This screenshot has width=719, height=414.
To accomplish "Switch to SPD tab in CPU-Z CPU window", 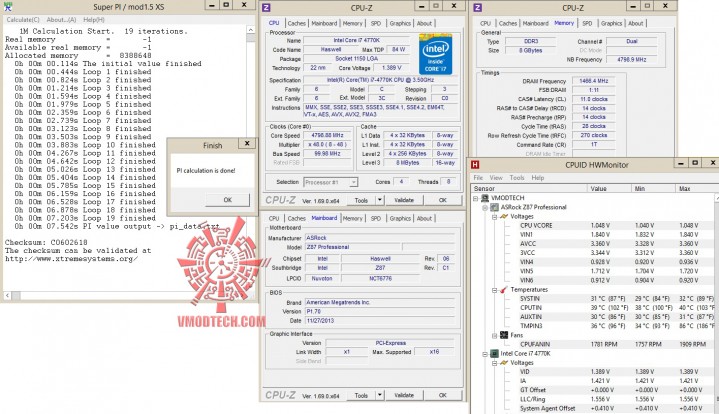I will 376,23.
